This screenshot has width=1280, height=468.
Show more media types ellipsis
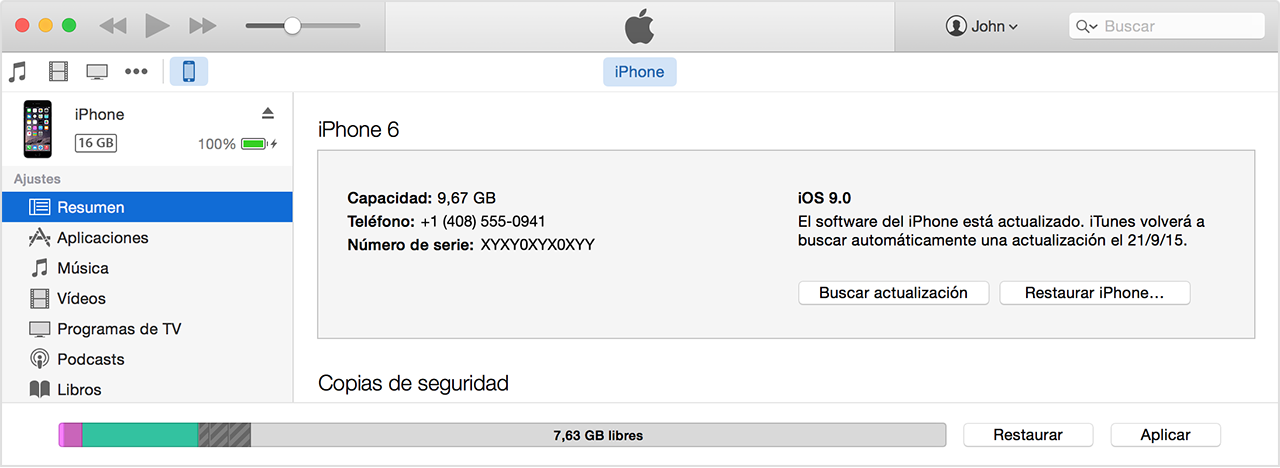click(x=136, y=72)
